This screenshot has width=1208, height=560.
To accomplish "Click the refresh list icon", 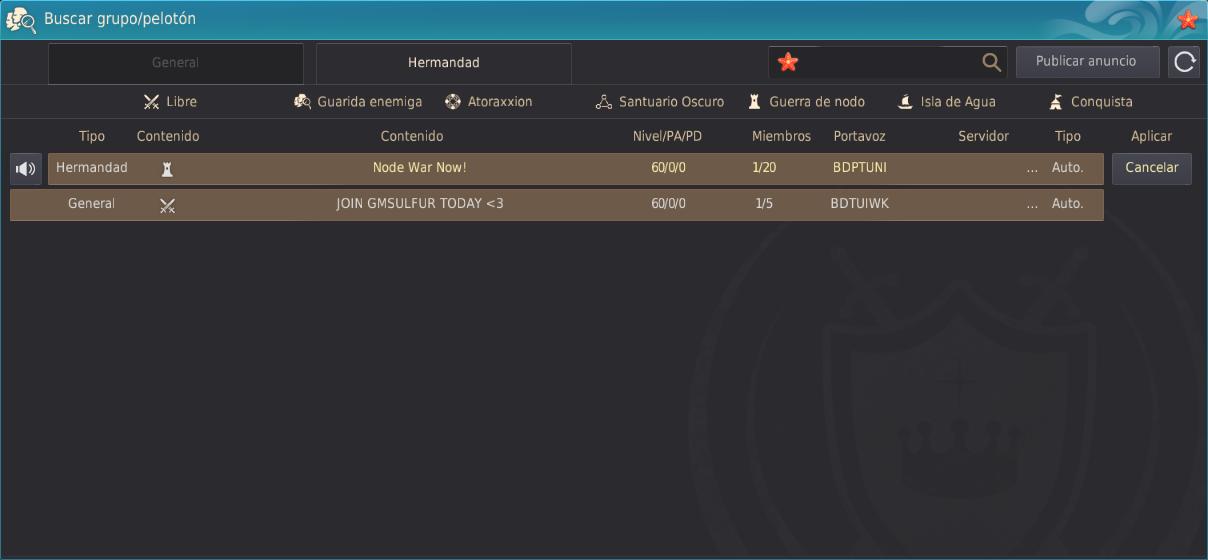I will click(x=1184, y=62).
